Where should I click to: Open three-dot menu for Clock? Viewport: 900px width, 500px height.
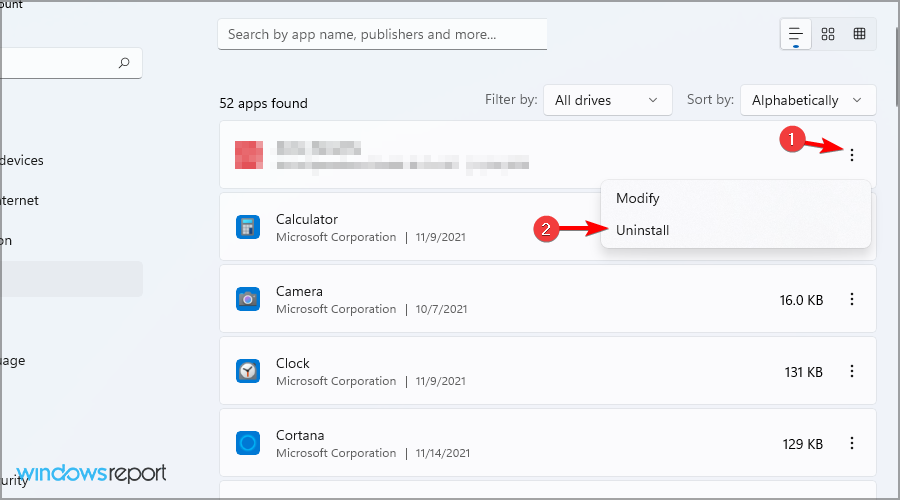point(852,371)
